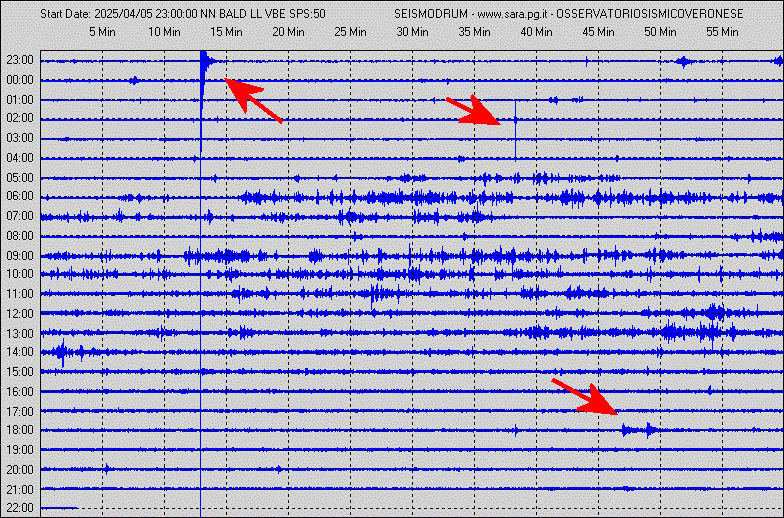The height and width of the screenshot is (518, 784).
Task: Click the 20 Min column header
Action: [x=288, y=32]
